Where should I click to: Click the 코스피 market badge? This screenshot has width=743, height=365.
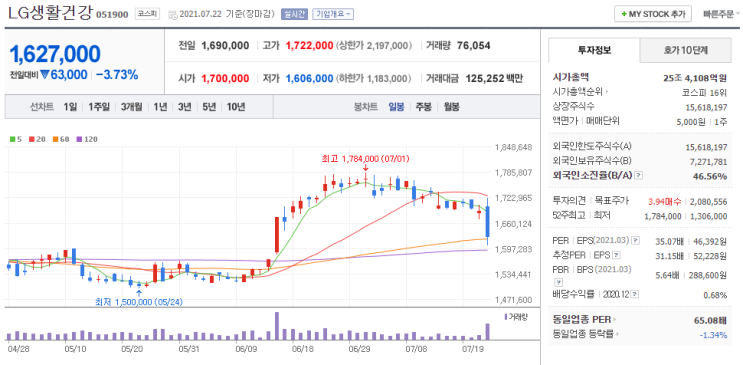[x=144, y=14]
